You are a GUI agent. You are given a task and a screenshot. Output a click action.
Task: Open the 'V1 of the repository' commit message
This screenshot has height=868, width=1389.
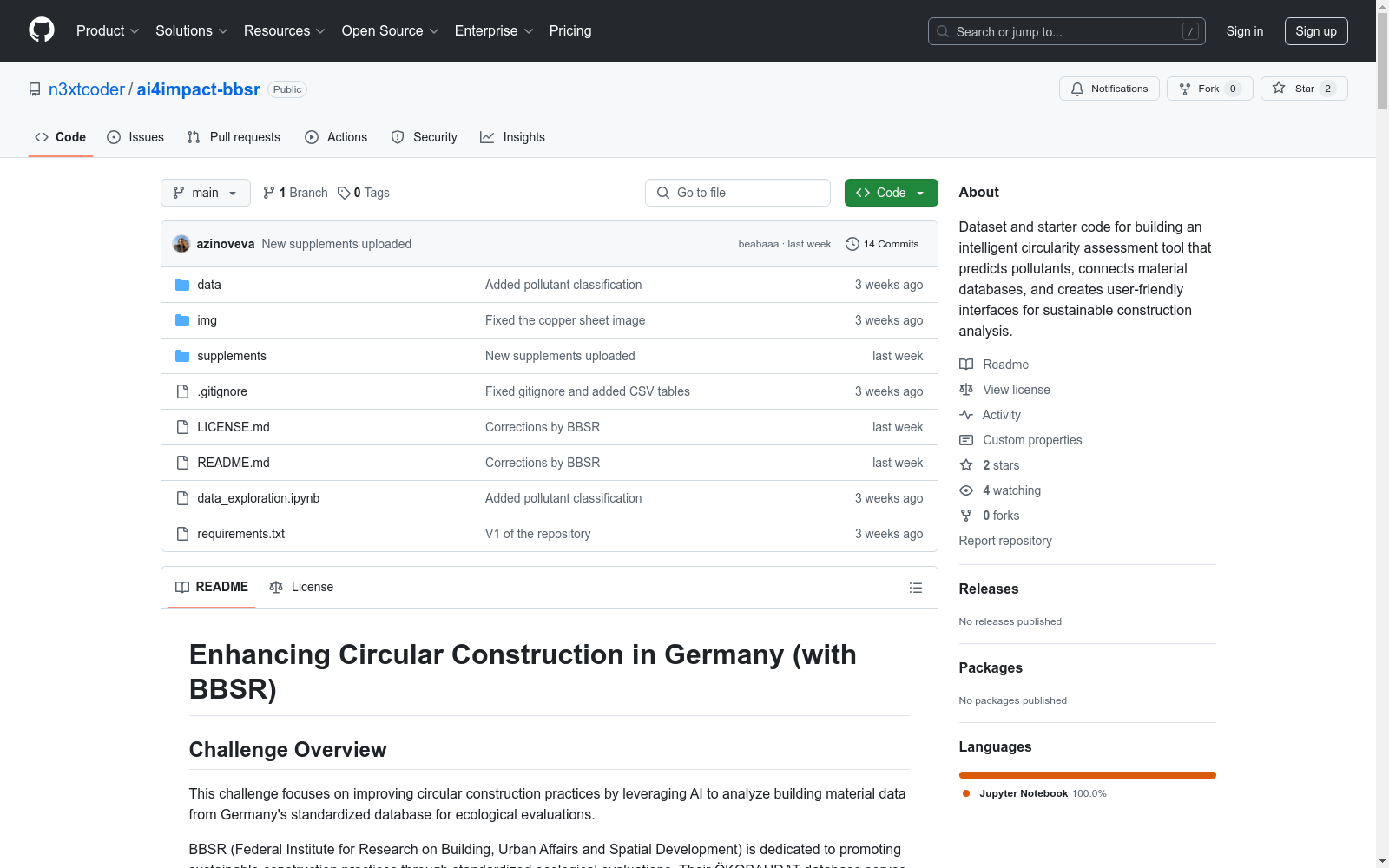coord(538,534)
